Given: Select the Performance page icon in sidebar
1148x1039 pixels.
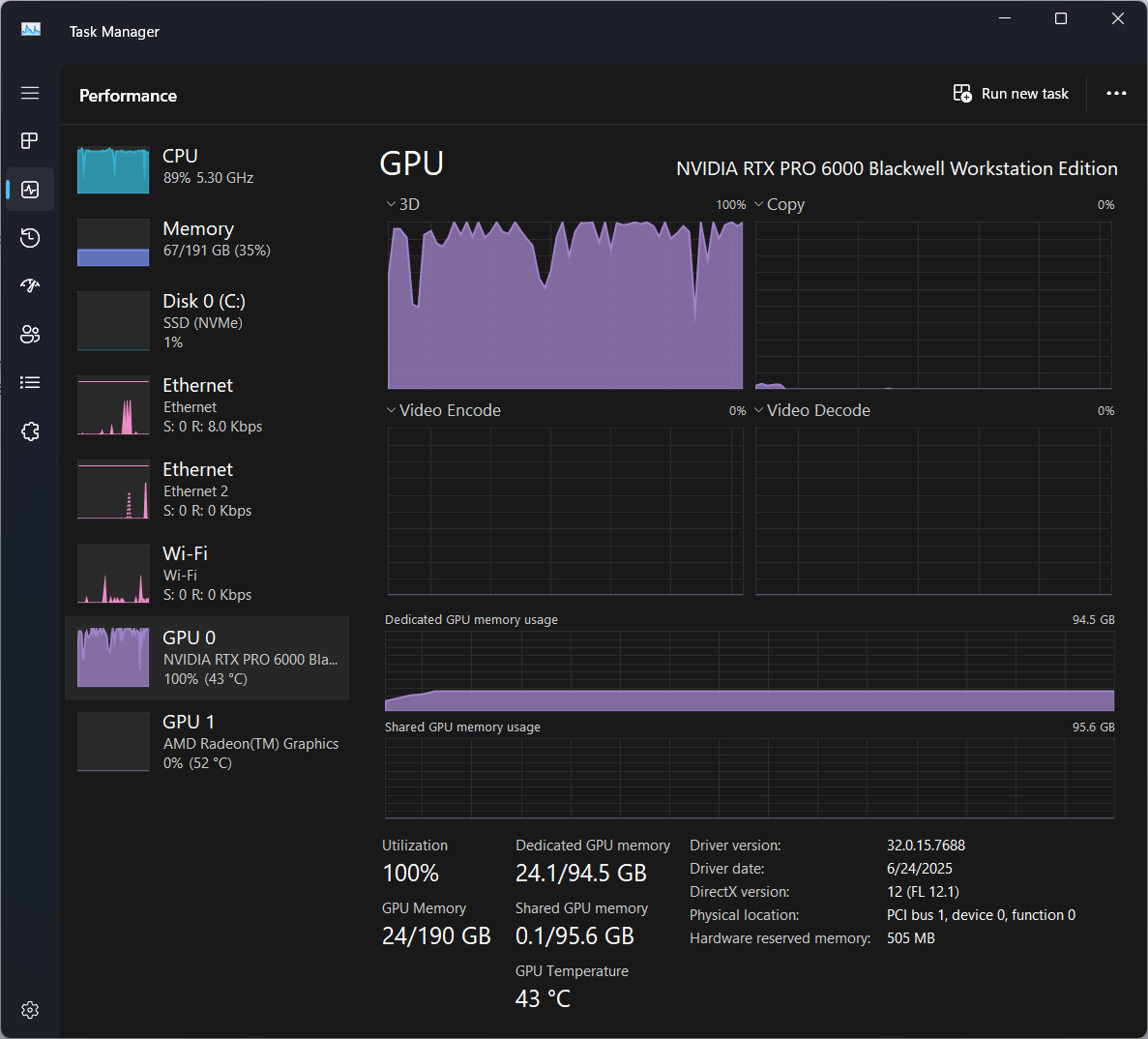Looking at the screenshot, I should click(x=30, y=190).
